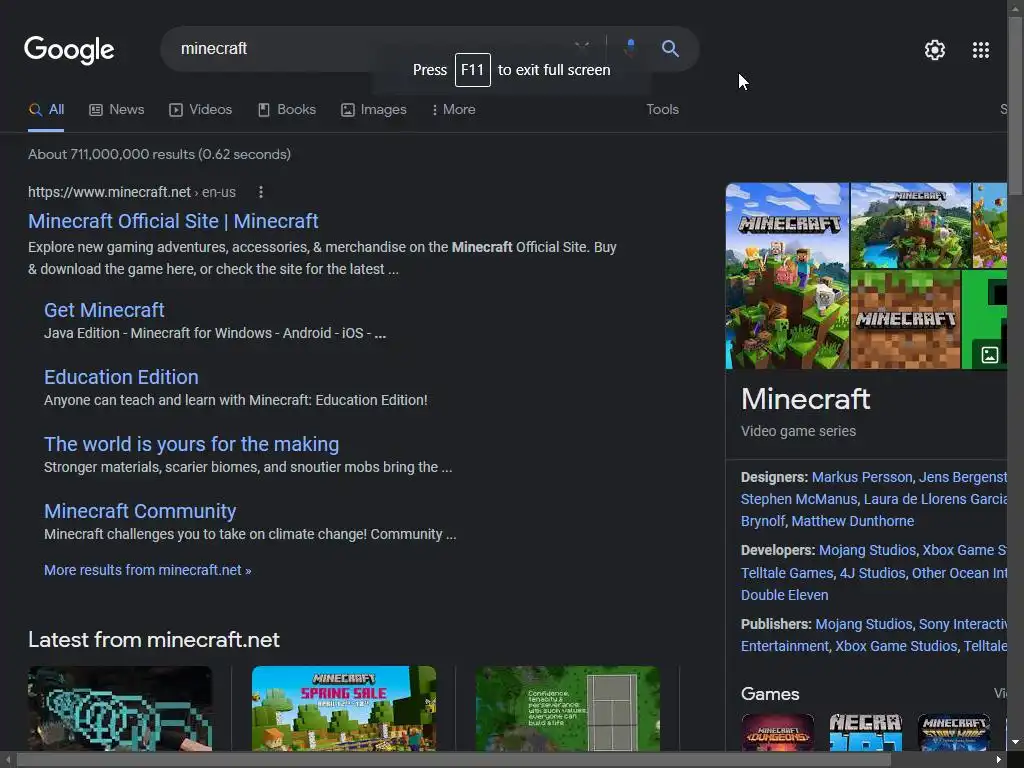Click the scroll down arrow

(1016, 742)
